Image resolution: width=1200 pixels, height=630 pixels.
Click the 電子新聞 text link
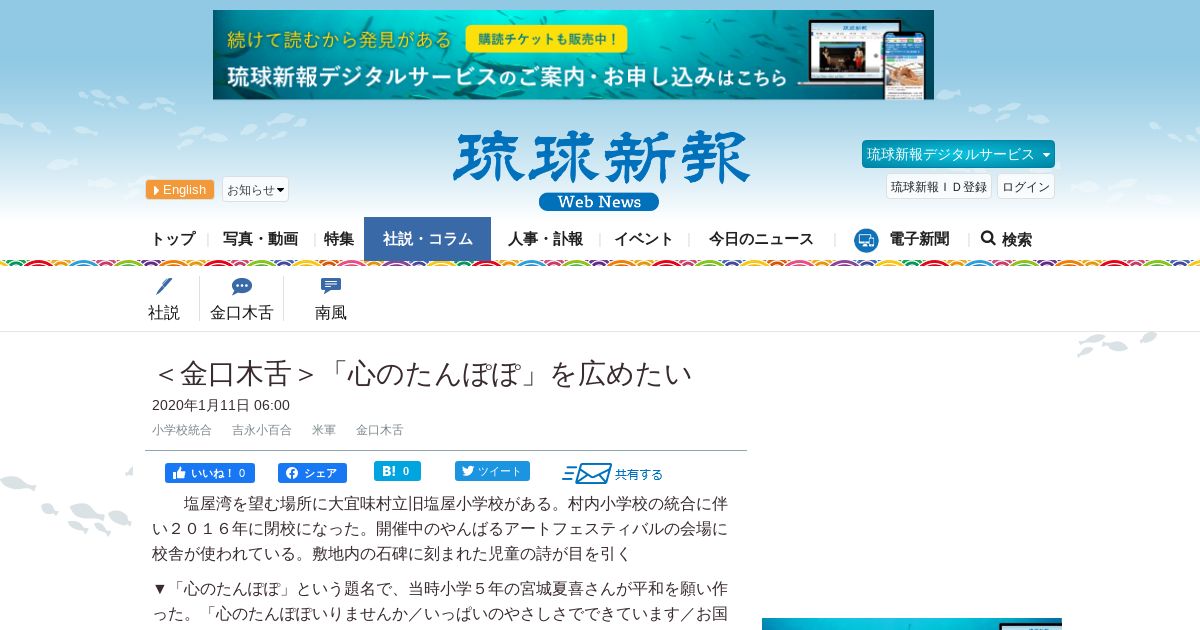tap(919, 239)
